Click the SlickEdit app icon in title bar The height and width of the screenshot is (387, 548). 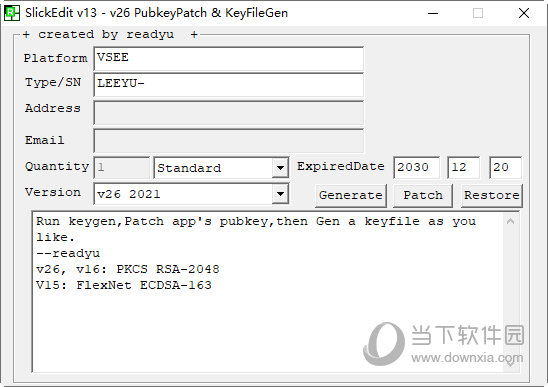point(12,13)
